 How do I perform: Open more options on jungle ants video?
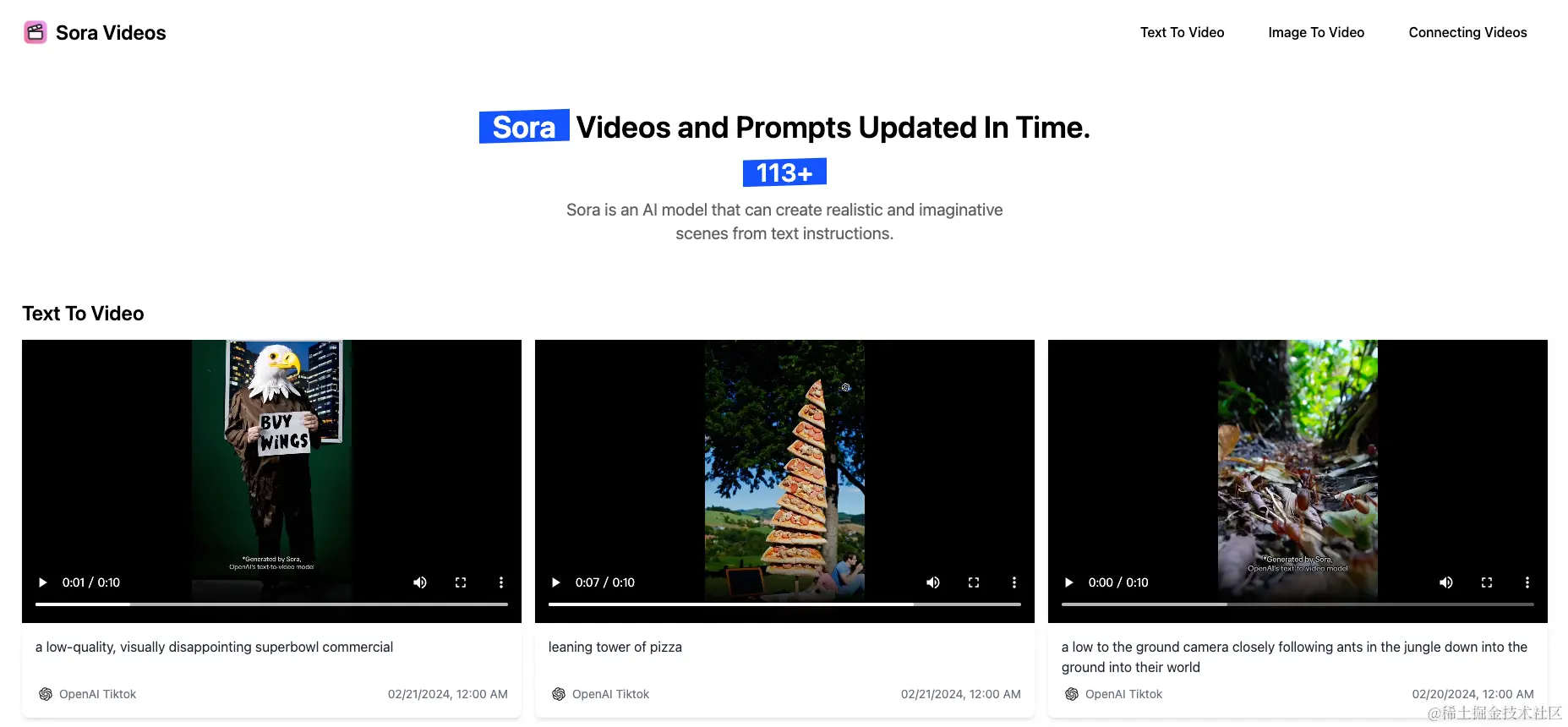(x=1527, y=582)
